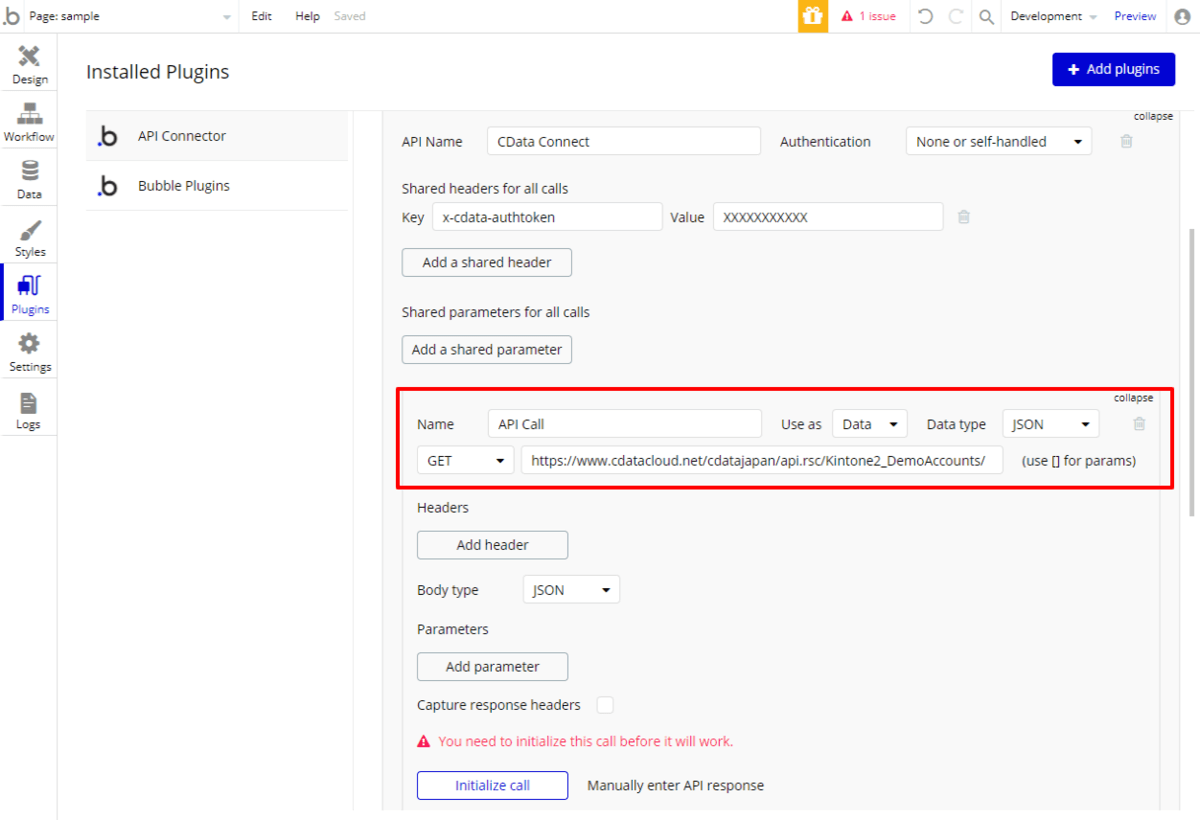Viewport: 1200px width, 820px height.
Task: Open the Logs document icon
Action: (29, 403)
